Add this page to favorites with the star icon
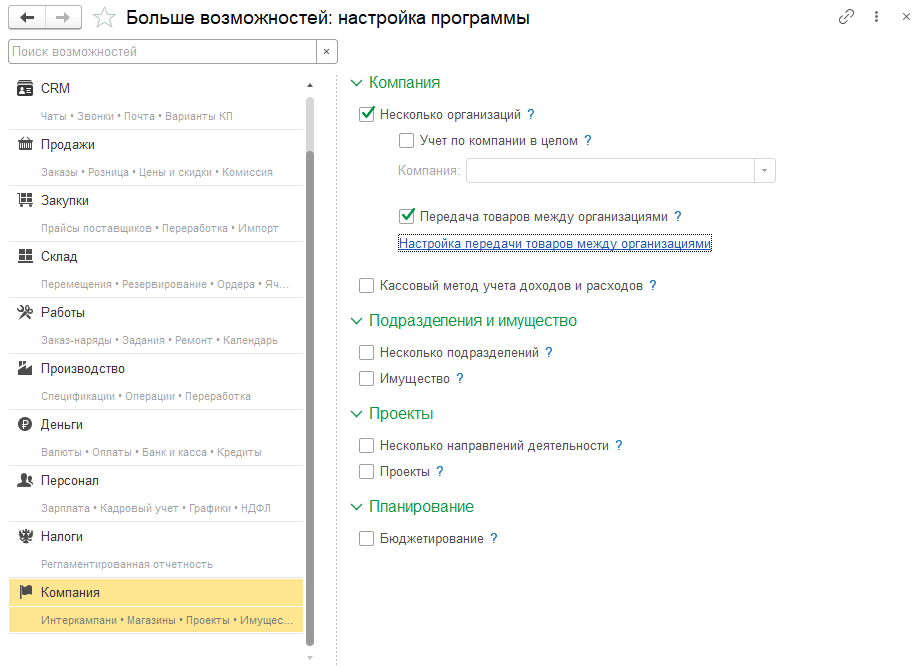 pyautogui.click(x=104, y=18)
